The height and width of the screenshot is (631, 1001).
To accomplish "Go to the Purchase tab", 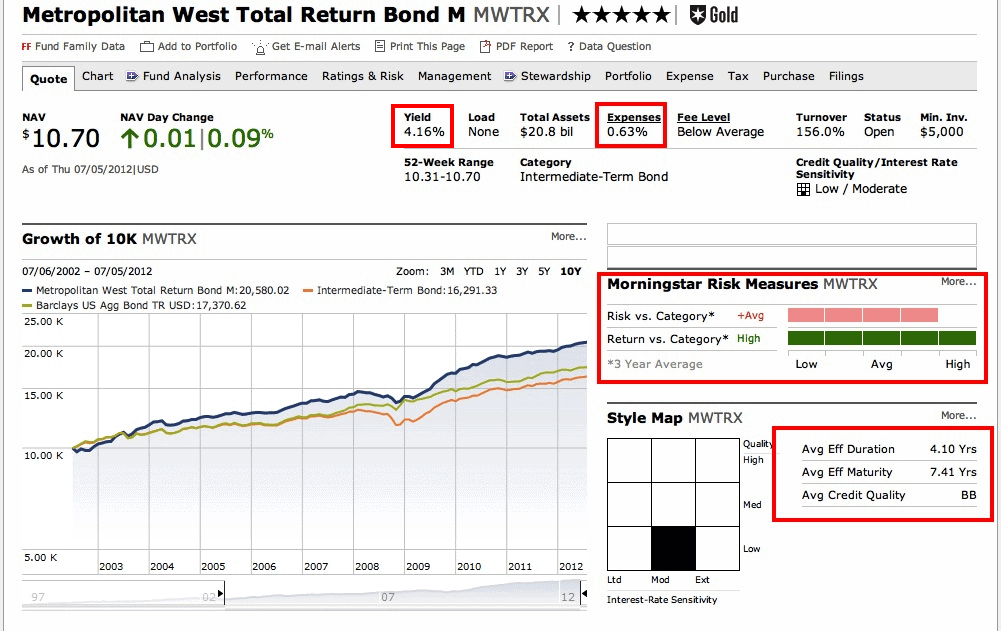I will coord(788,76).
